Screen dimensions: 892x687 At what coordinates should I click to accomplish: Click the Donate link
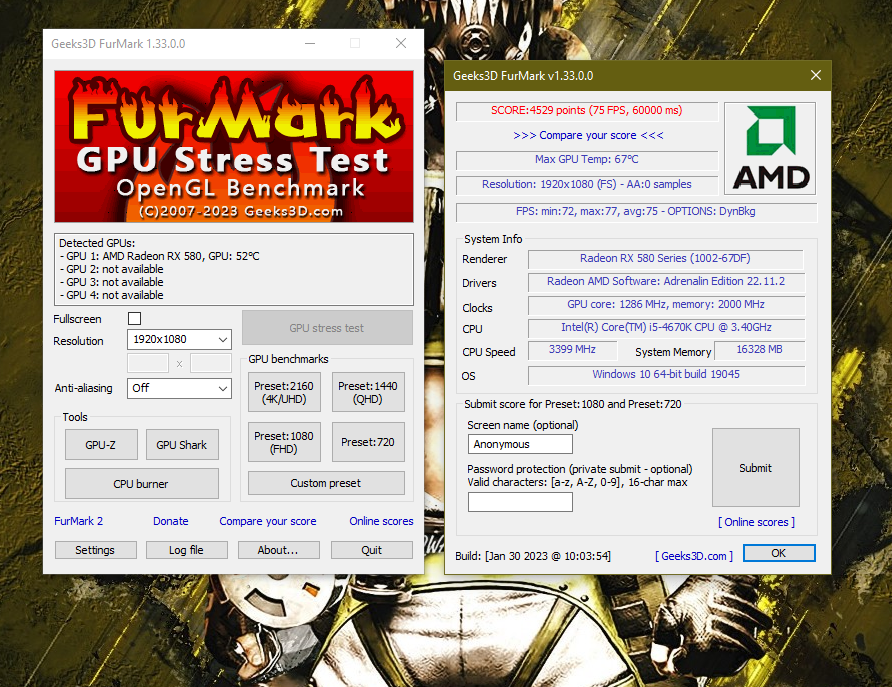point(170,521)
